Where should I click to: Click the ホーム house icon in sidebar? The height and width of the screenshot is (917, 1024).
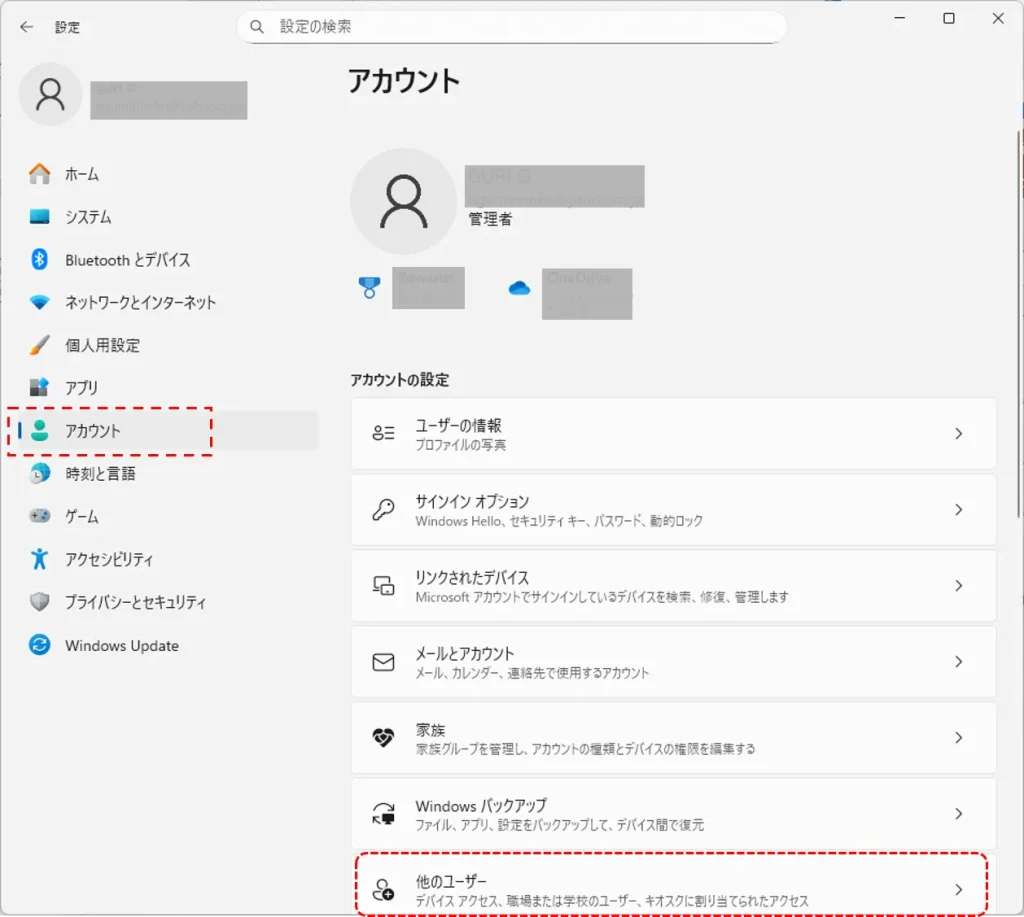40,174
